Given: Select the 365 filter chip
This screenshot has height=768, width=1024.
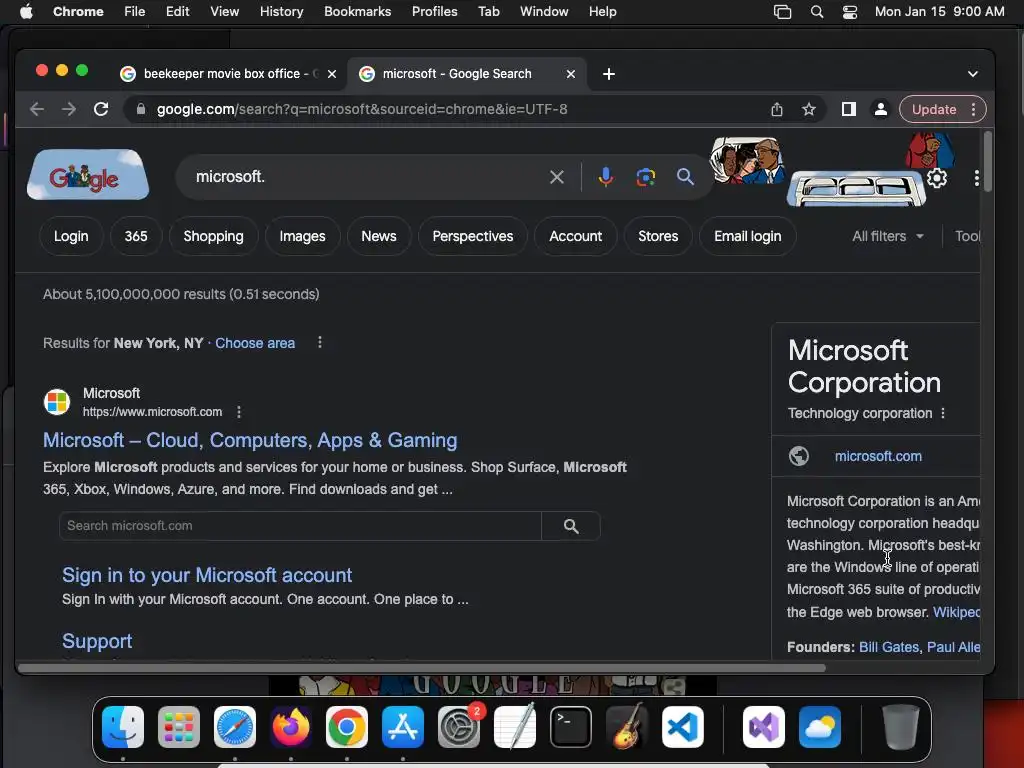Looking at the screenshot, I should pyautogui.click(x=136, y=236).
